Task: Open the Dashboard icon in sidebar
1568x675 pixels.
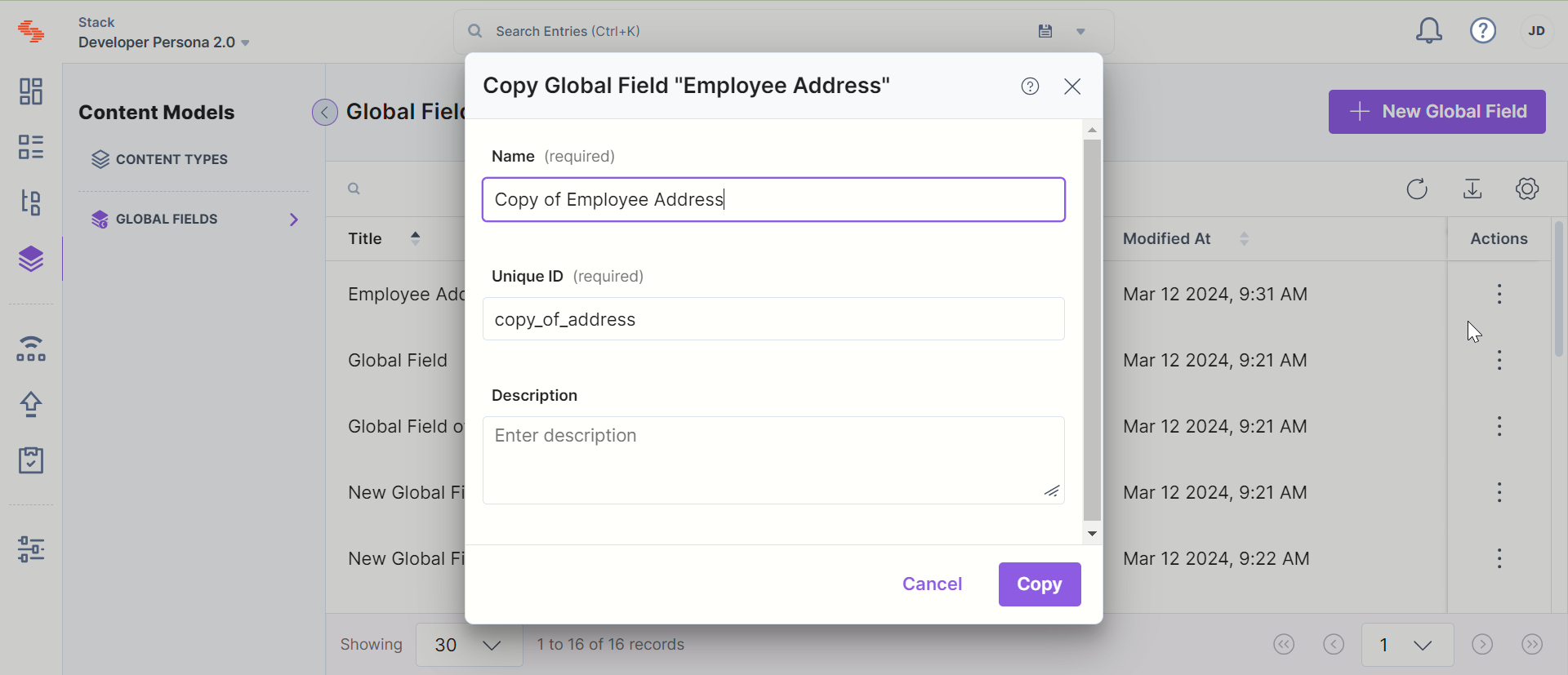Action: coord(31,91)
